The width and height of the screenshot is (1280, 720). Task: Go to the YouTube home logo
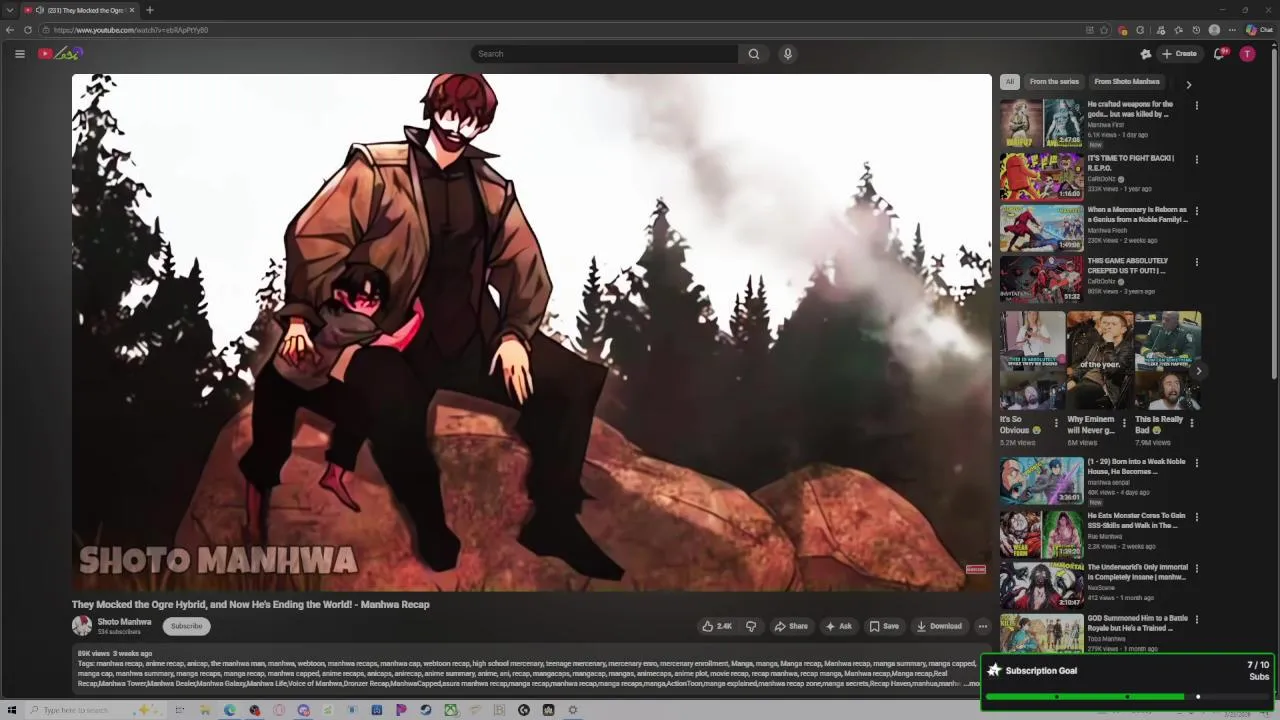point(60,53)
